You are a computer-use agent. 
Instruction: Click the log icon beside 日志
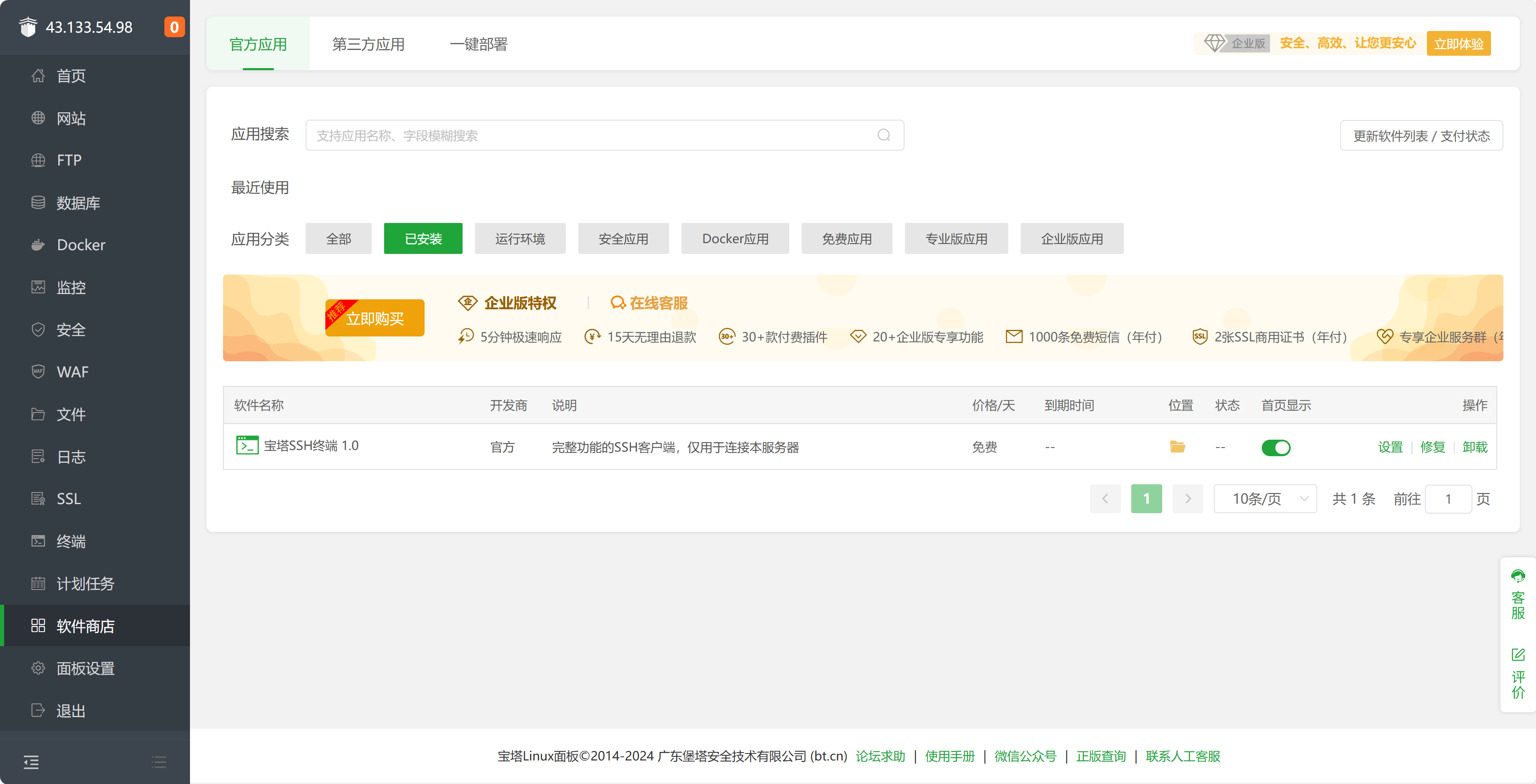click(x=38, y=457)
